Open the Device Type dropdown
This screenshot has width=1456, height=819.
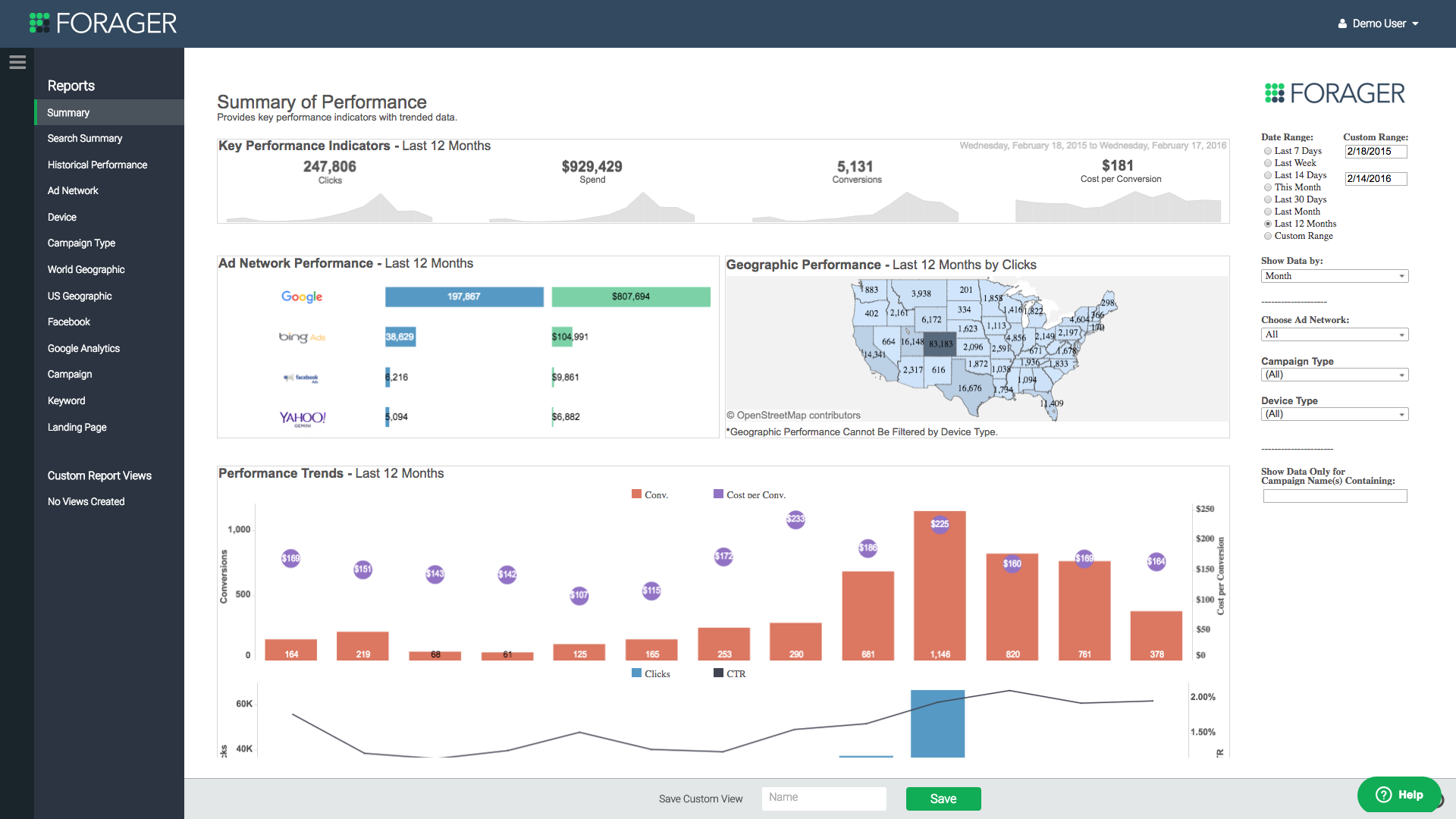1334,414
